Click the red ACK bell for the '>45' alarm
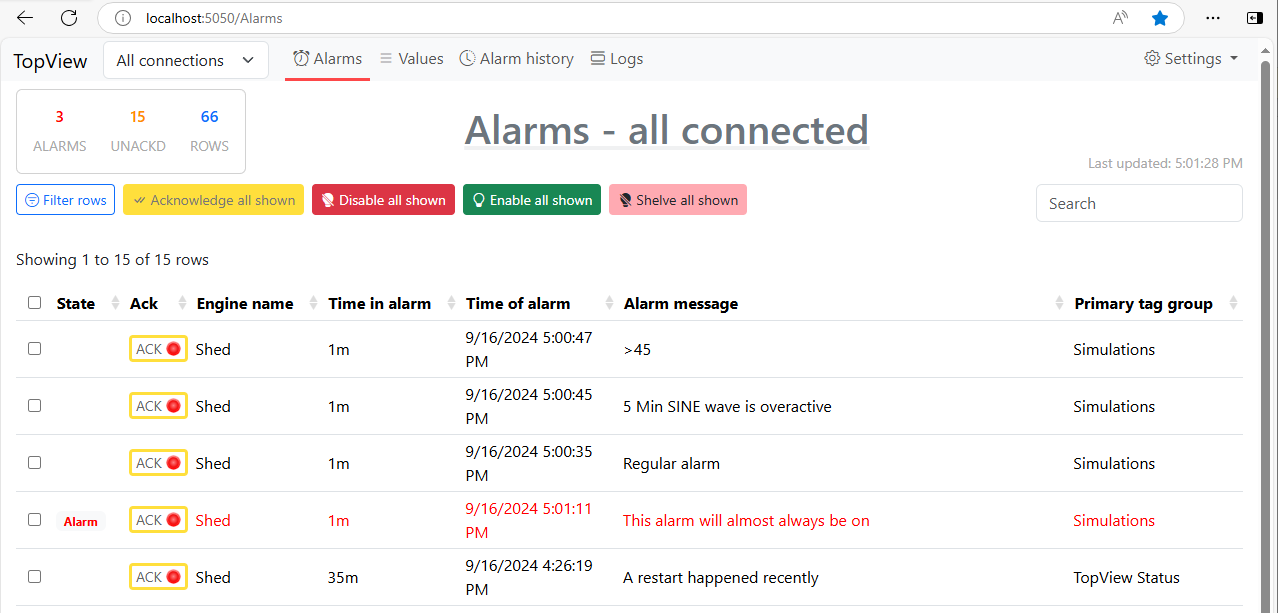Image resolution: width=1278 pixels, height=613 pixels. pos(172,348)
